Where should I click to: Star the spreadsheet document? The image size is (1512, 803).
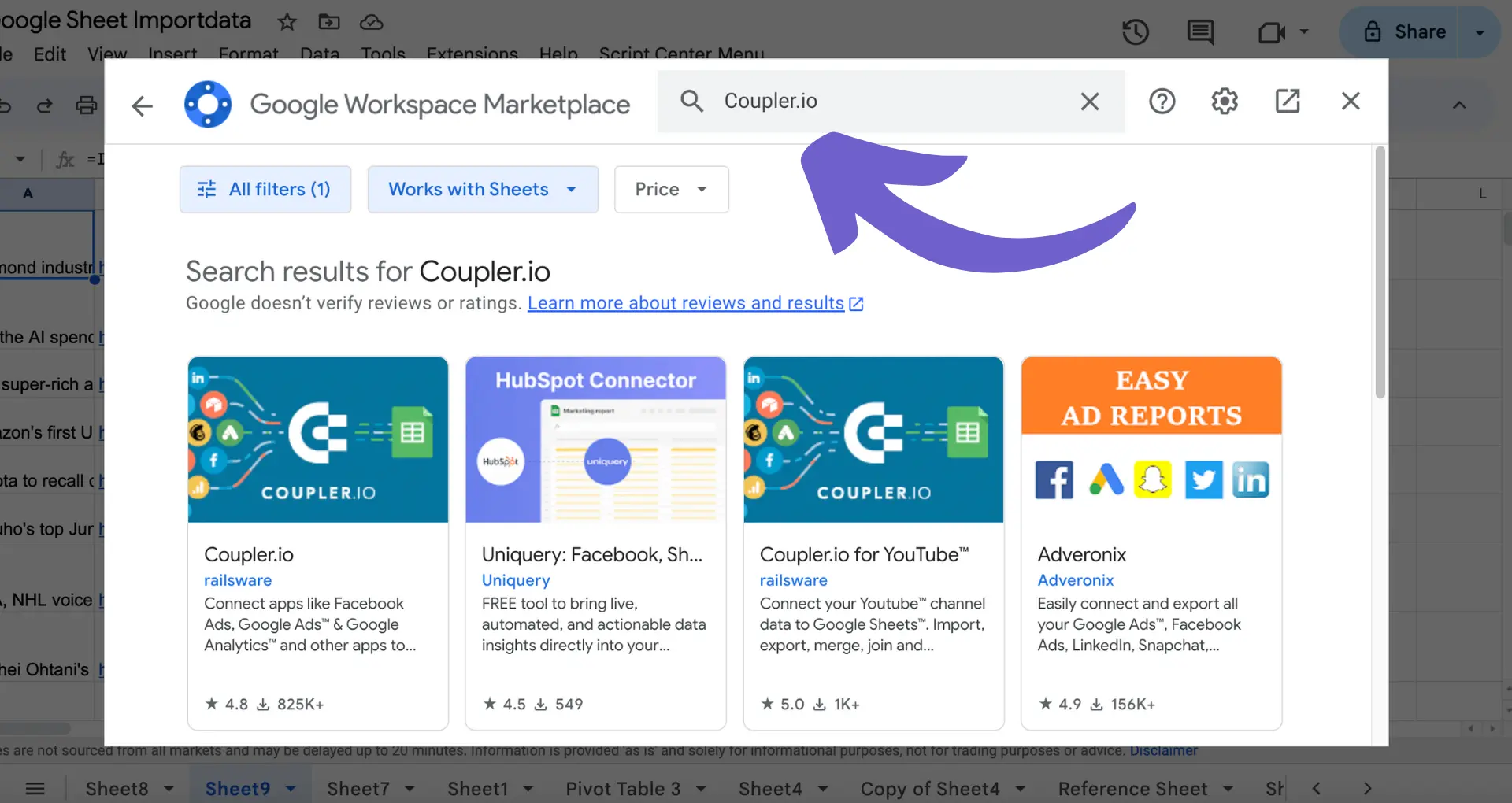click(287, 22)
